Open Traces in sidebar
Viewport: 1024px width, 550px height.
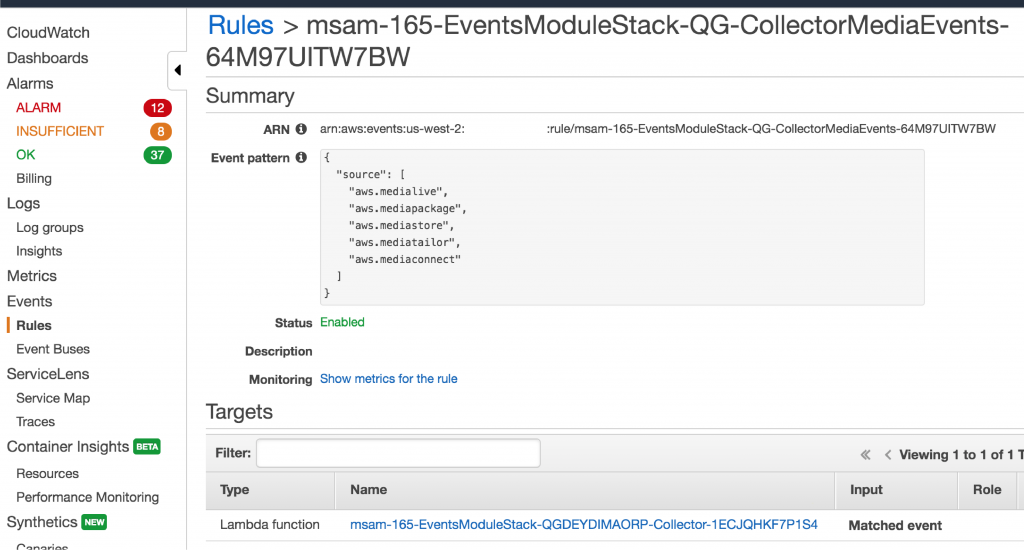tap(35, 421)
